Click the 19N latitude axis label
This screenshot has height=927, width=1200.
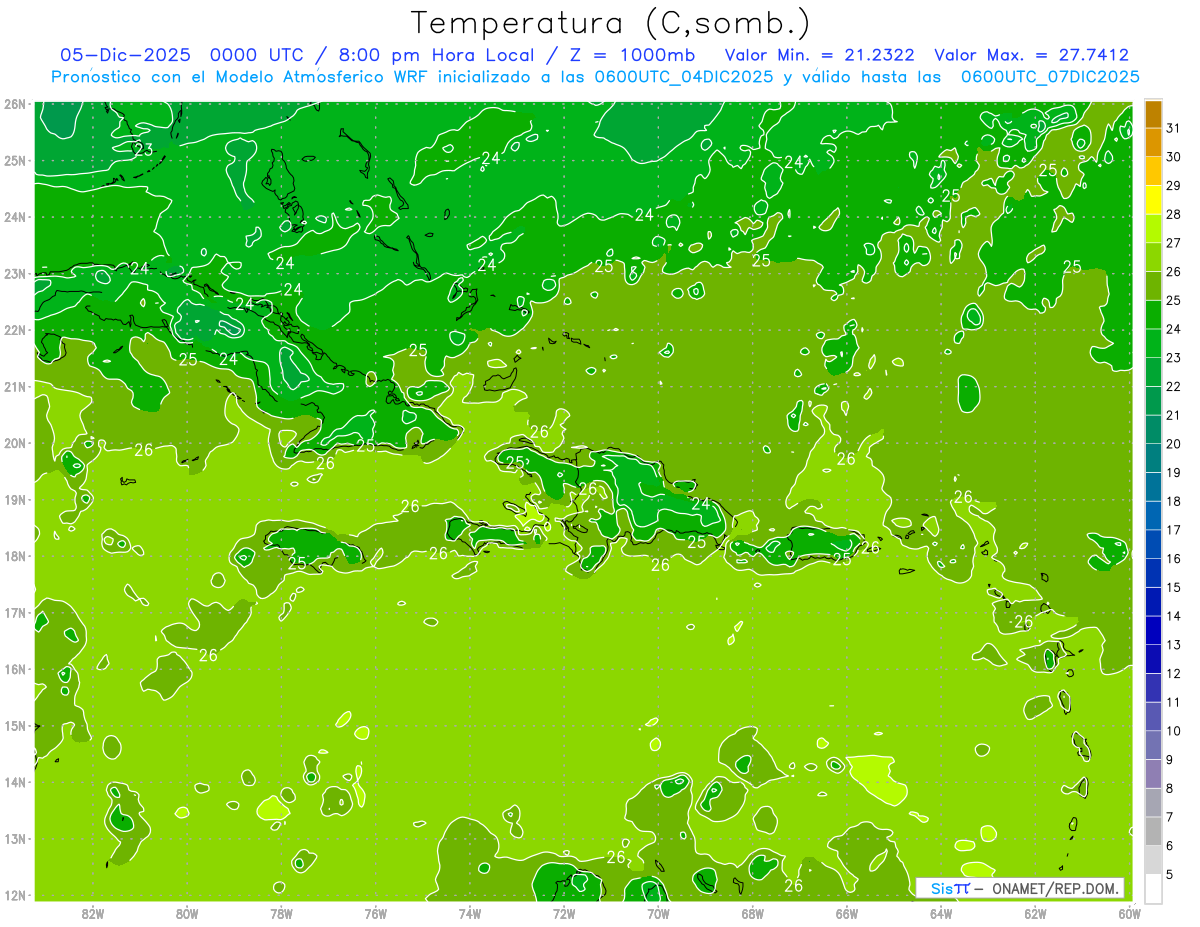pos(15,500)
